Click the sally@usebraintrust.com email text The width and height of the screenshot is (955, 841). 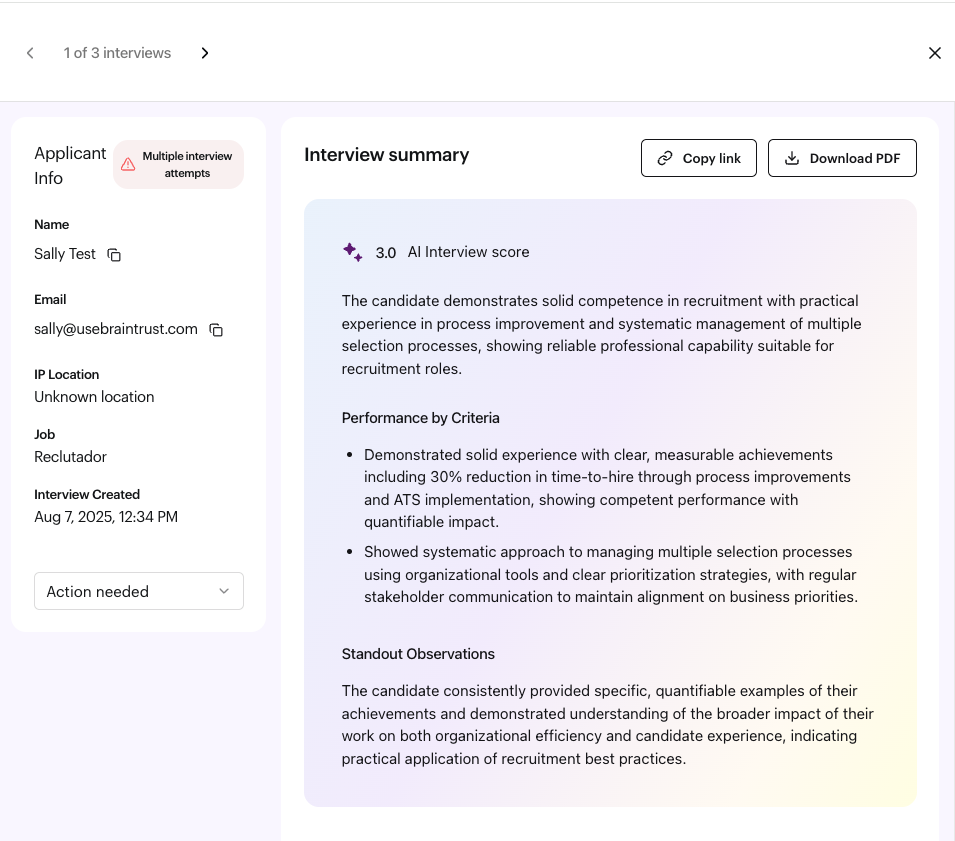tap(116, 329)
